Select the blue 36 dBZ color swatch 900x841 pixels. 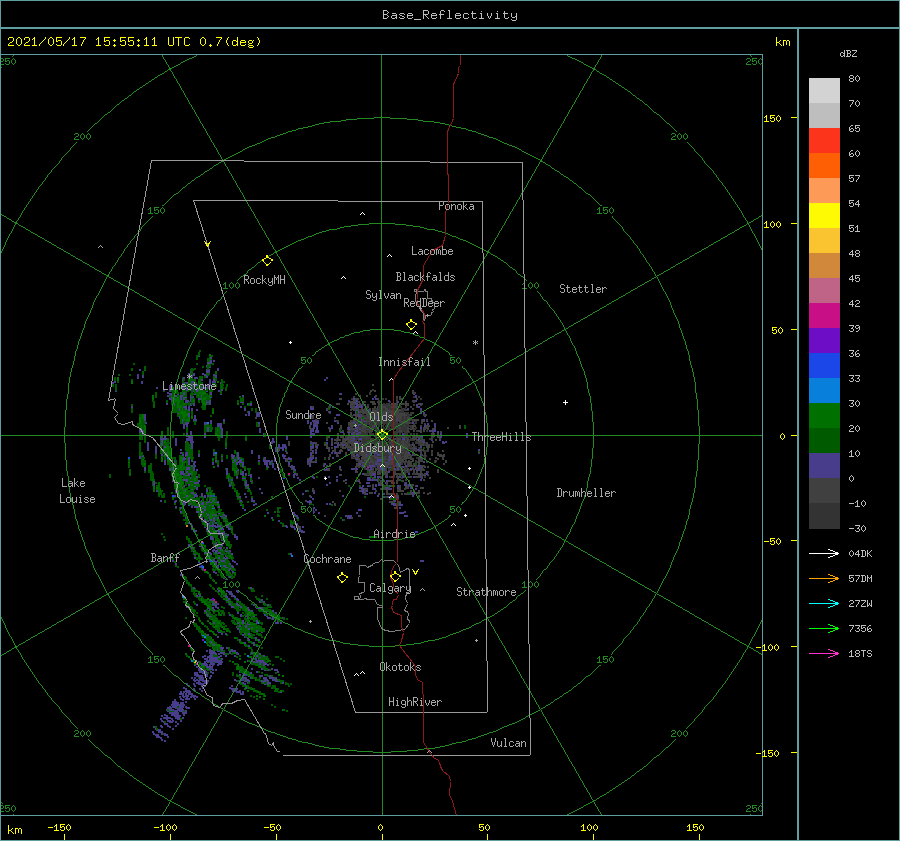824,366
